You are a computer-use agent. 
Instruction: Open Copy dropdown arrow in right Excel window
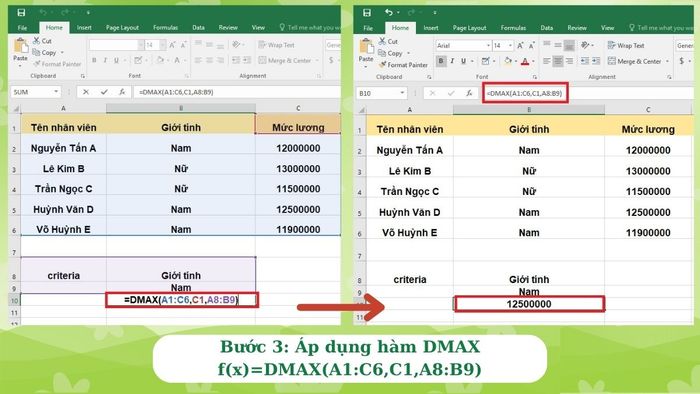[408, 53]
